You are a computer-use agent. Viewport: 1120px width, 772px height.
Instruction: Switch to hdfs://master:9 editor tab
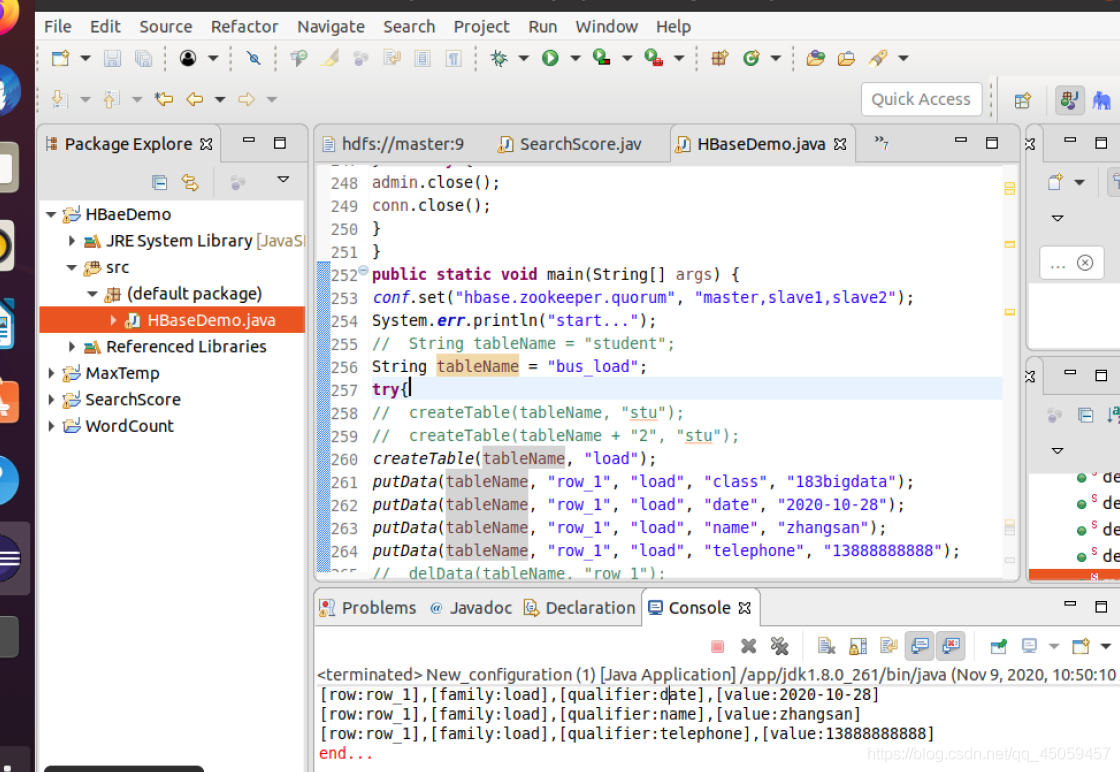(395, 144)
